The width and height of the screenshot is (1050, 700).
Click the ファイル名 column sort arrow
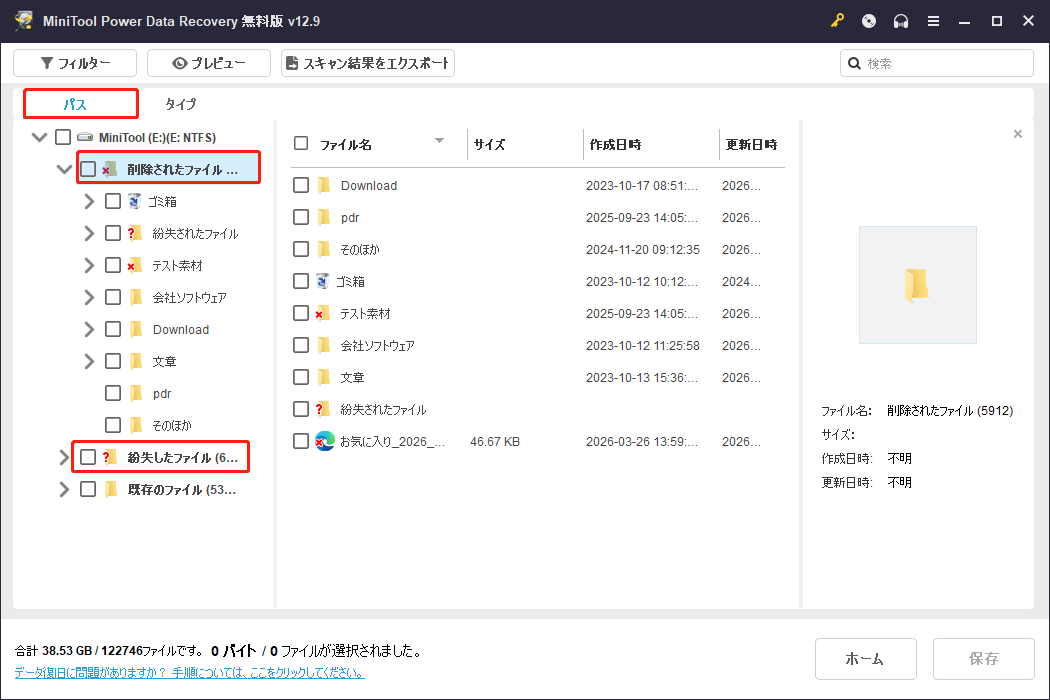(x=439, y=141)
